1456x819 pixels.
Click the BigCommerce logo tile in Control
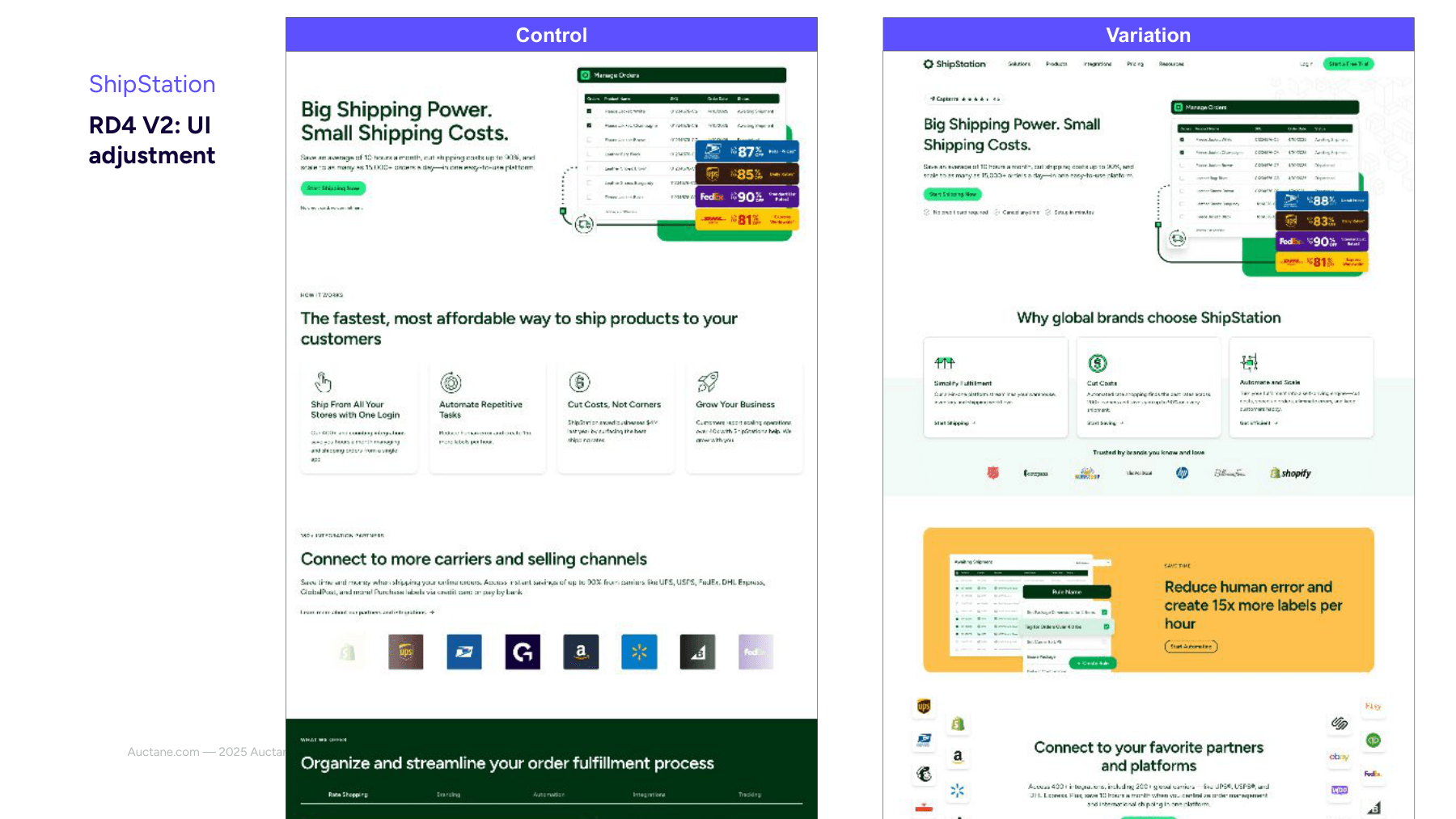[x=697, y=652]
